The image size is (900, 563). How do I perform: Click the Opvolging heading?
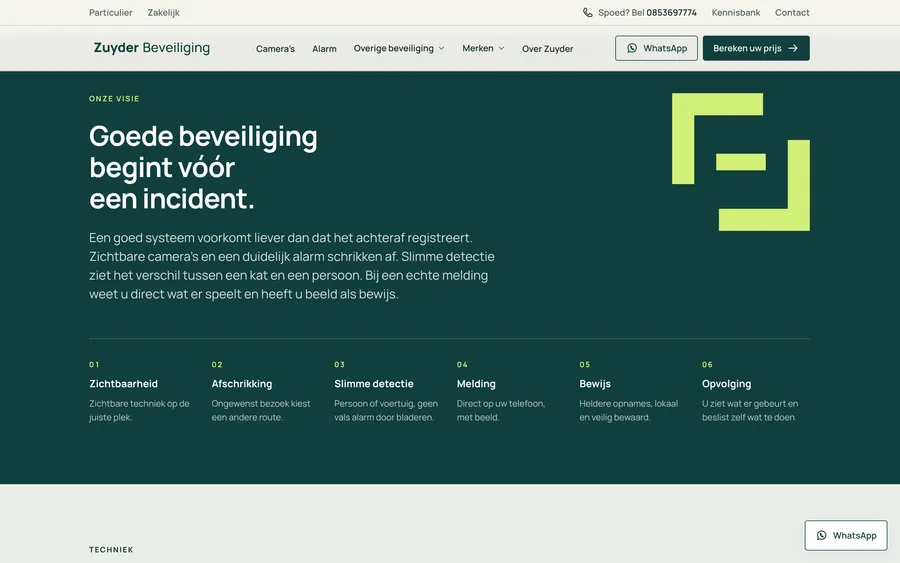click(x=726, y=384)
